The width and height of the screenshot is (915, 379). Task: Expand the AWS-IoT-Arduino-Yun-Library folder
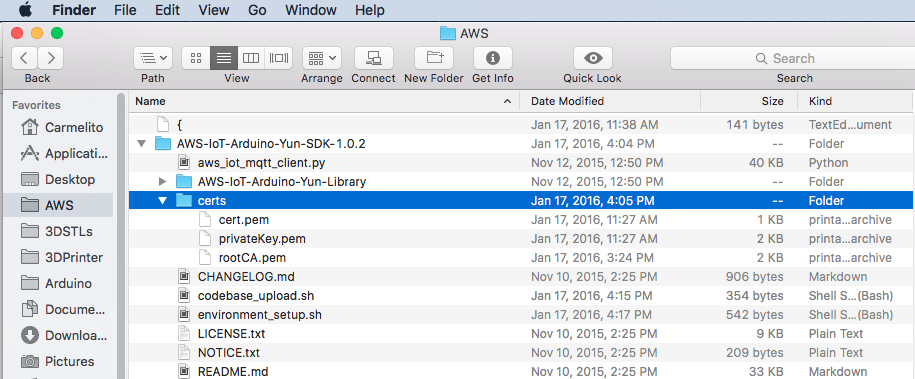coord(162,182)
